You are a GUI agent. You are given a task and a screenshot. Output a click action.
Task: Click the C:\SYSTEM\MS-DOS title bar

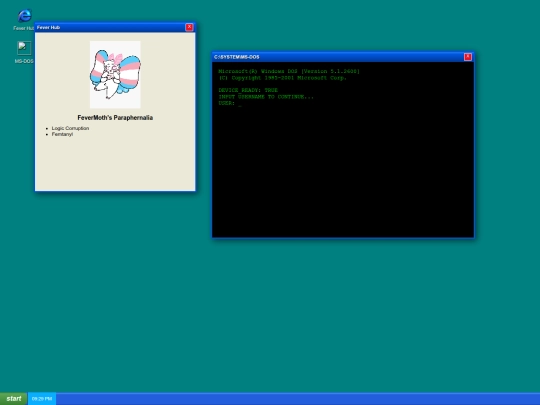(x=343, y=57)
